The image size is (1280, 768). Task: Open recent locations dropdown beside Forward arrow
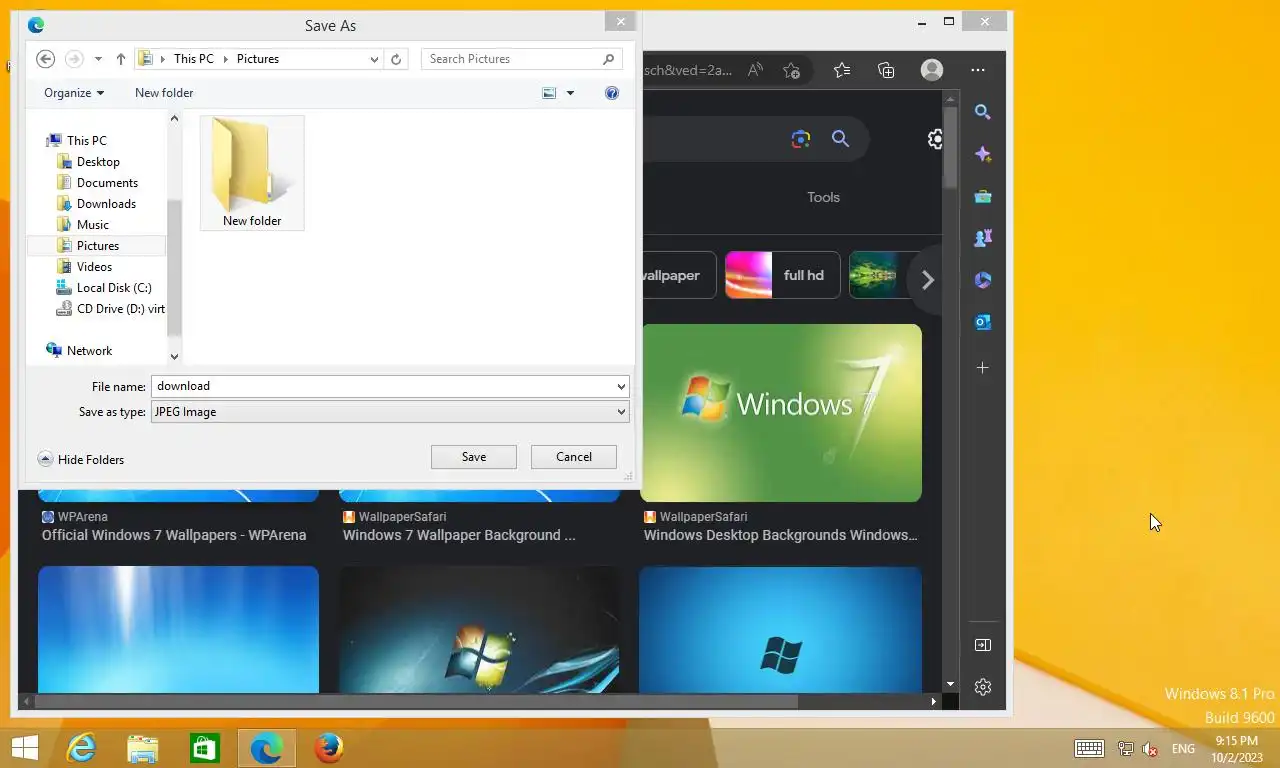point(98,59)
